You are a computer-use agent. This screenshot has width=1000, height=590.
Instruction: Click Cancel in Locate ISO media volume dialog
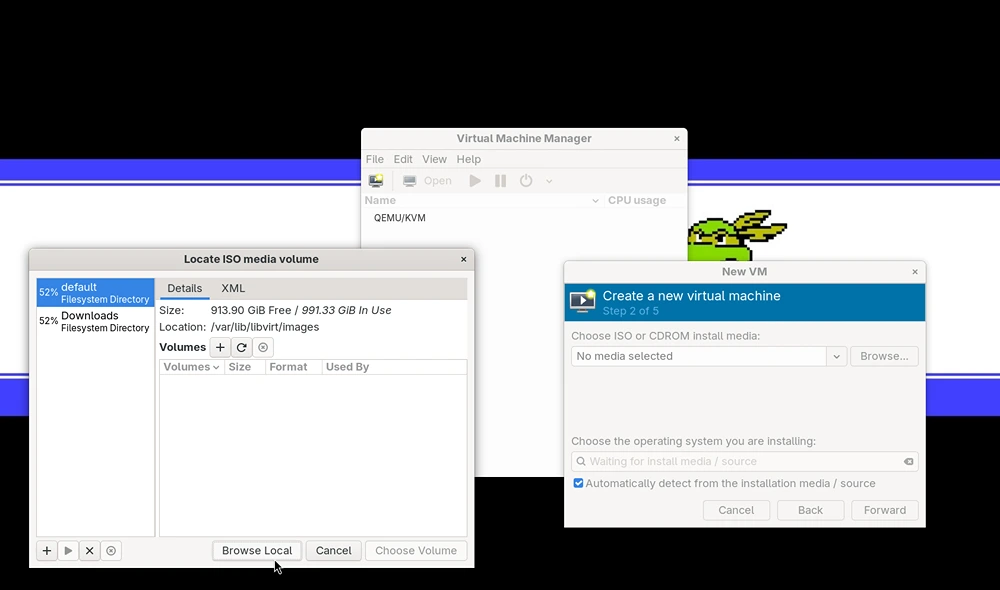pos(334,550)
